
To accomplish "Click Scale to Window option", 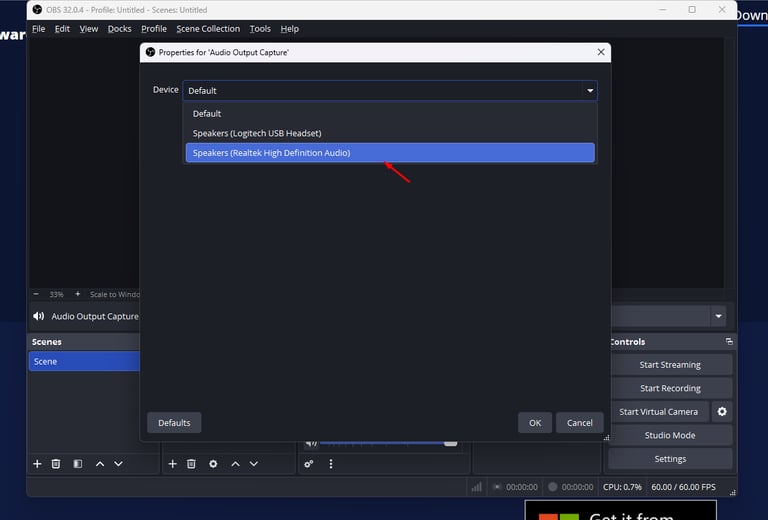I will pyautogui.click(x=115, y=294).
